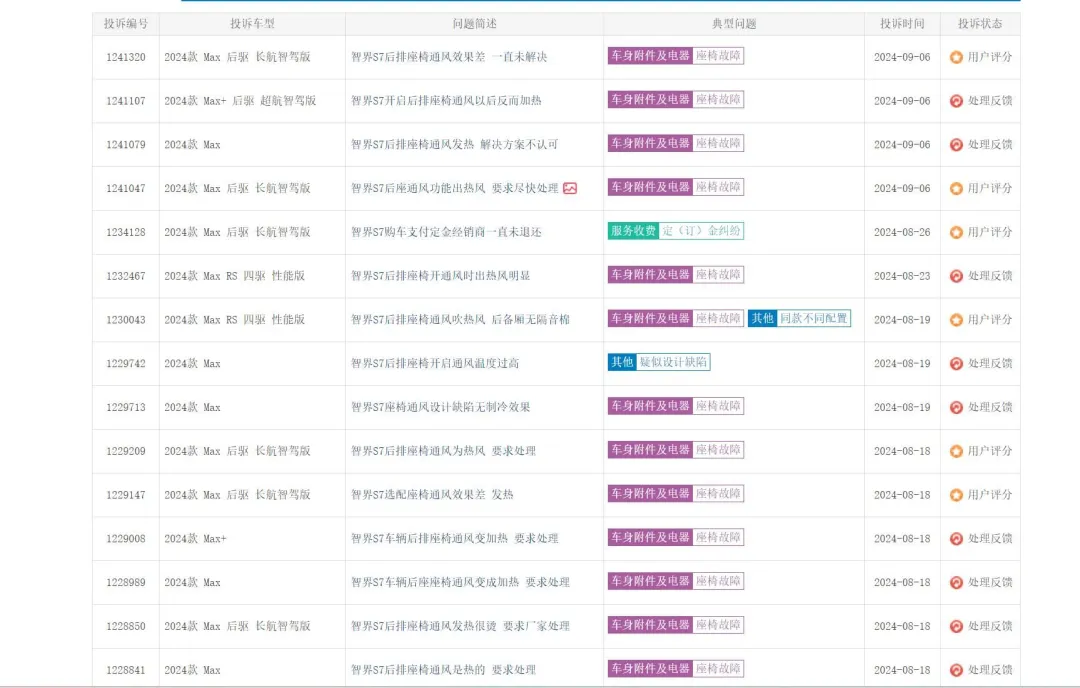This screenshot has width=1080, height=688.
Task: Open complaint 智界S7后排座椅开通风时出热风明显
Action: click(x=440, y=276)
